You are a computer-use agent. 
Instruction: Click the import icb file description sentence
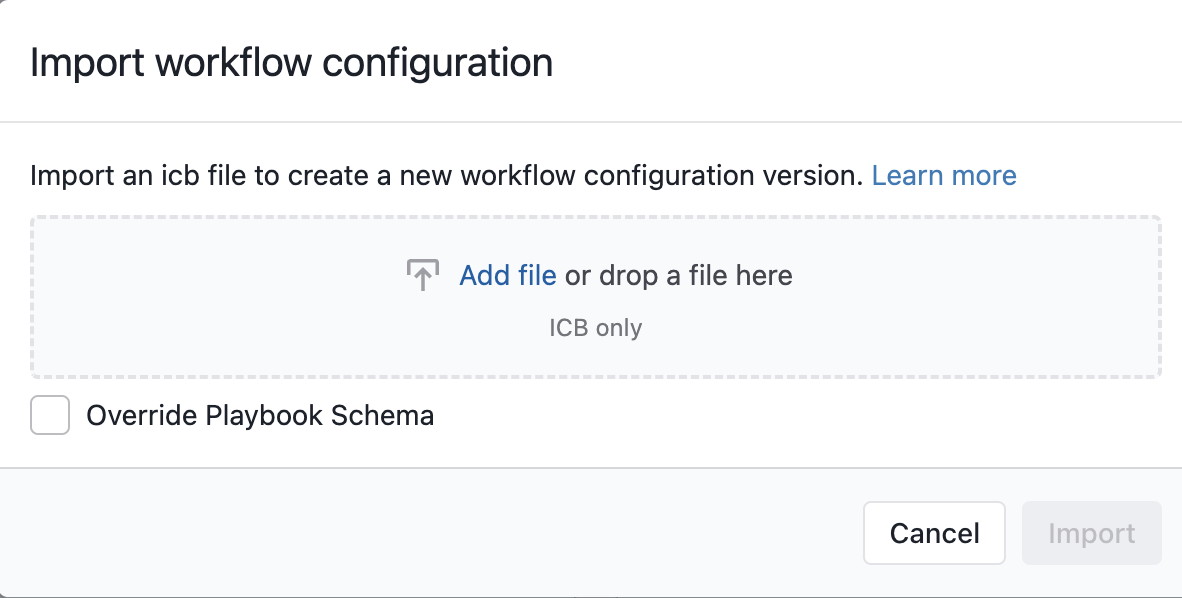(x=446, y=176)
